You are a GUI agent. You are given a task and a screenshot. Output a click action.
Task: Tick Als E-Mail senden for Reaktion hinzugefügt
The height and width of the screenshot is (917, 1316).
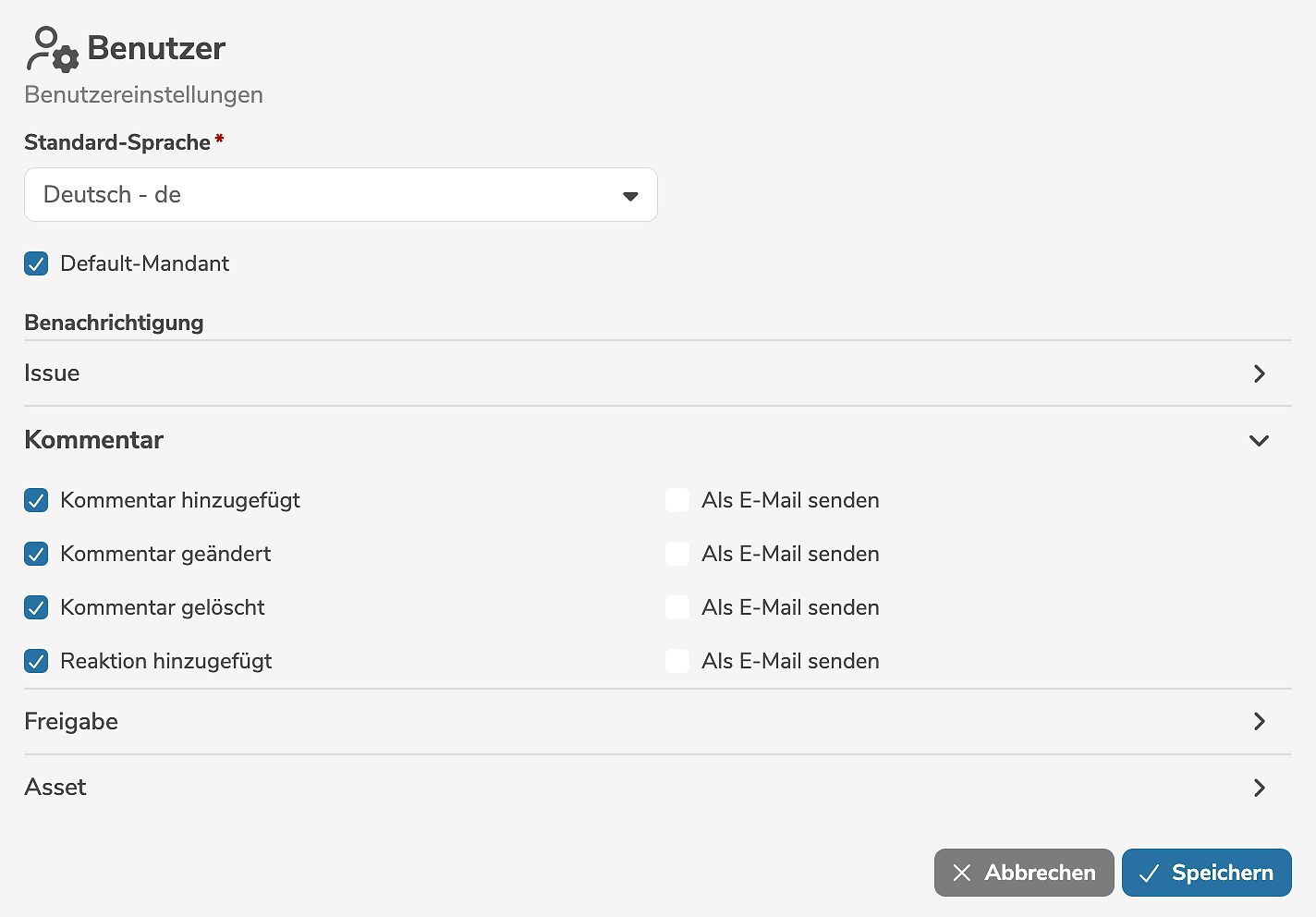point(677,662)
